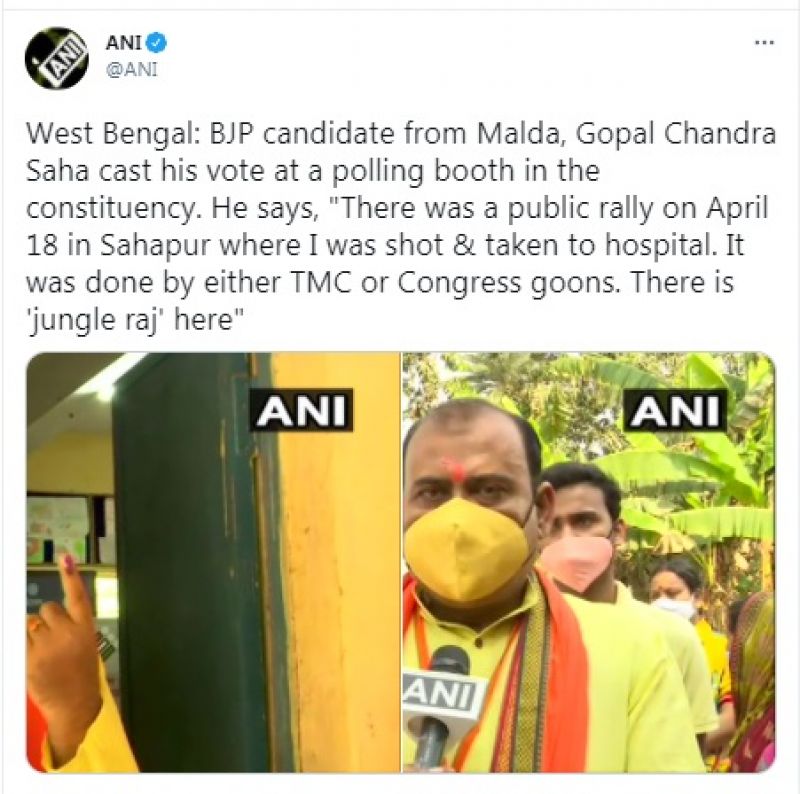800x794 pixels.
Task: Click the ANI display name
Action: pyautogui.click(x=123, y=43)
